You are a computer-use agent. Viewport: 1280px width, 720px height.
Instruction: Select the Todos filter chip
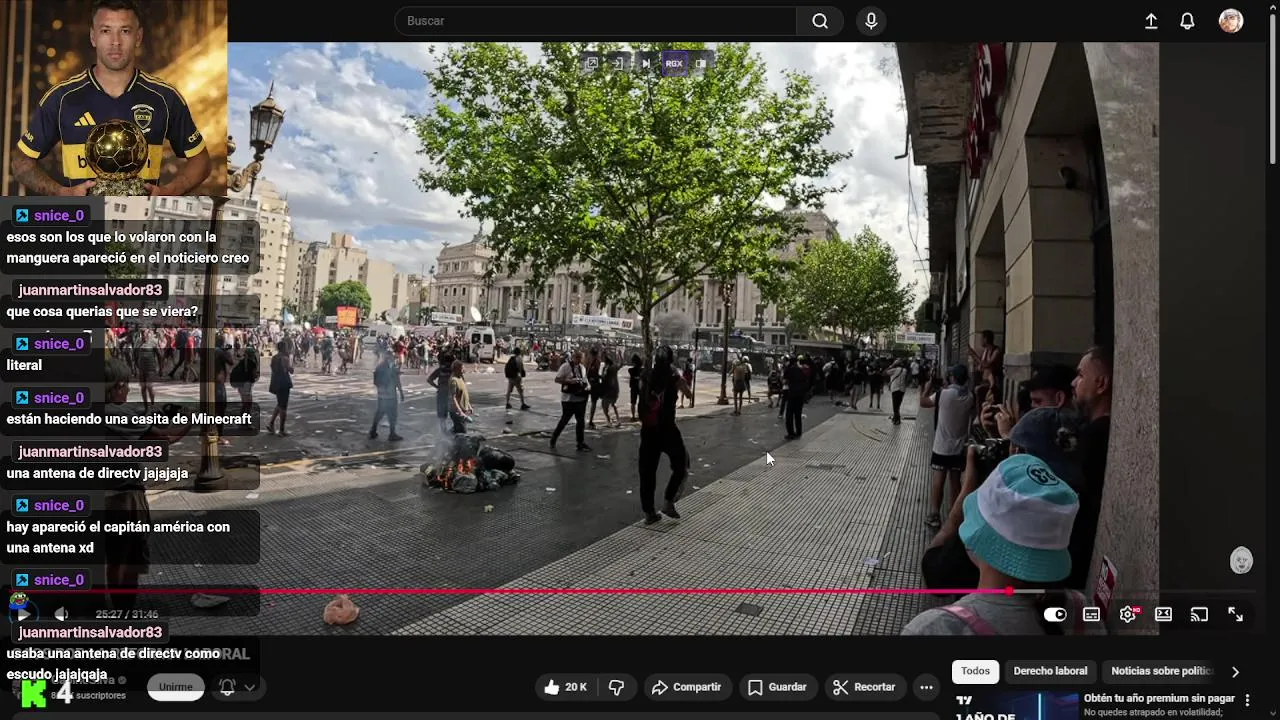pos(976,671)
